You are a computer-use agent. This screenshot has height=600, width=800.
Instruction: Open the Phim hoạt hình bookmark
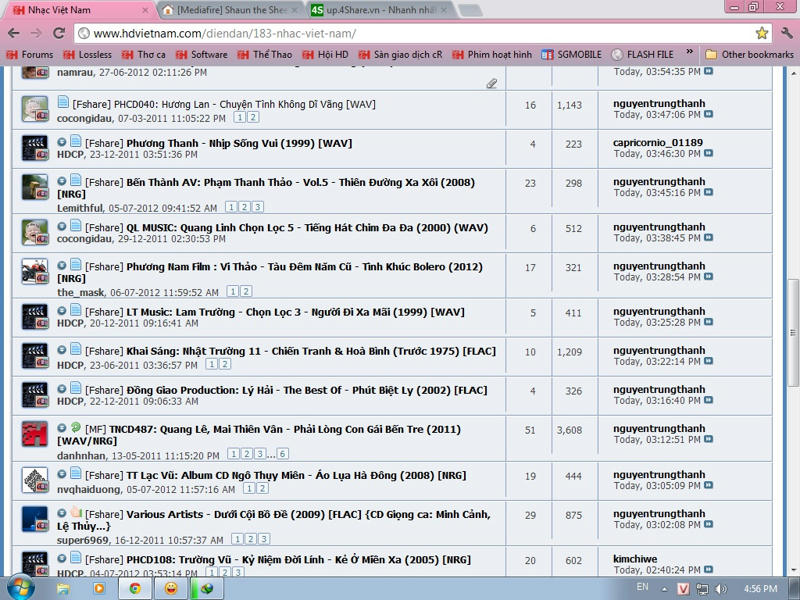[x=492, y=55]
